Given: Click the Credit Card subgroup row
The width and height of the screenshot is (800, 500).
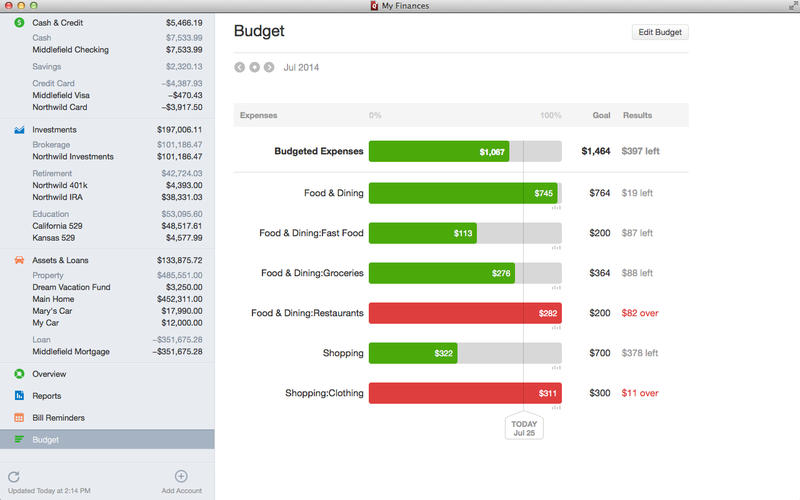Looking at the screenshot, I should [107, 83].
